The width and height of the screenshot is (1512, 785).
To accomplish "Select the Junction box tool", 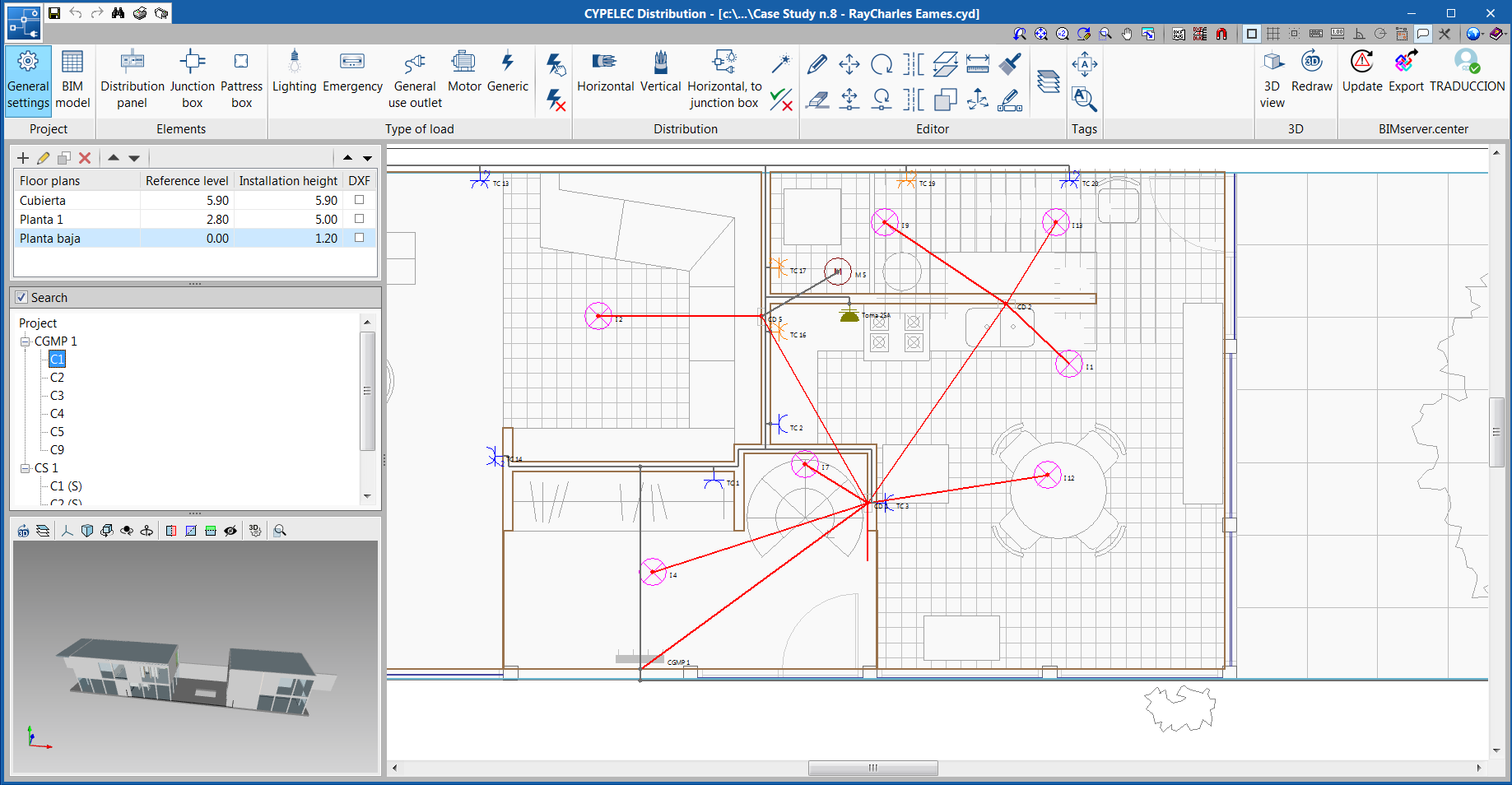I will coord(192,79).
